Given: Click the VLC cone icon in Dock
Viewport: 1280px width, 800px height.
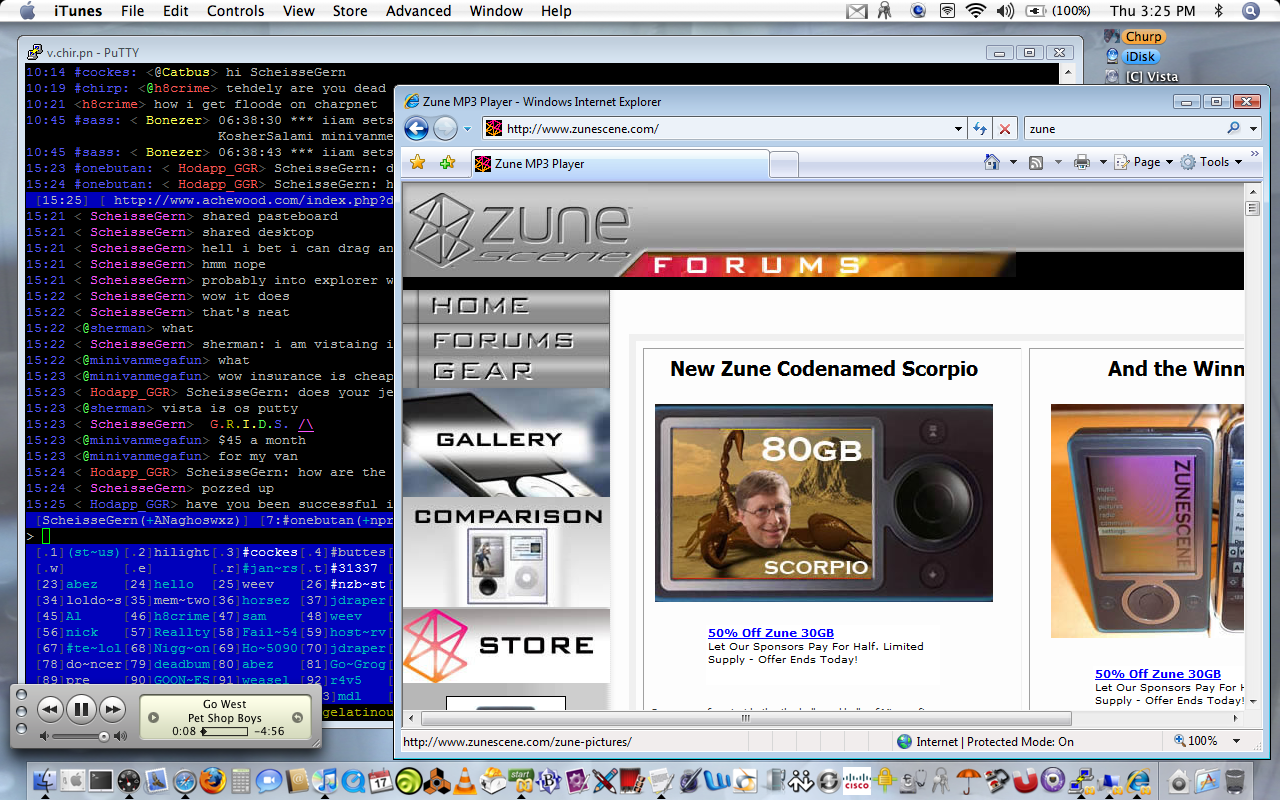Looking at the screenshot, I should pos(465,781).
